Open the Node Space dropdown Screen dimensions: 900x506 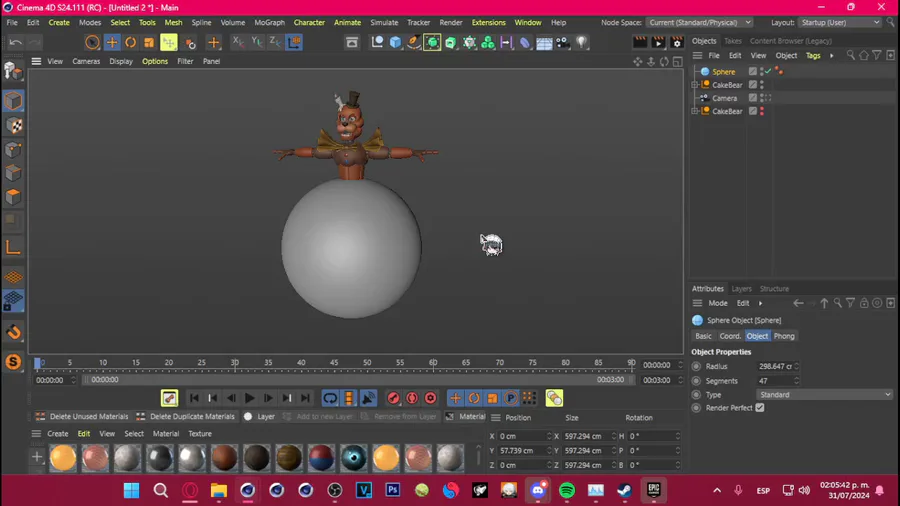pos(699,22)
